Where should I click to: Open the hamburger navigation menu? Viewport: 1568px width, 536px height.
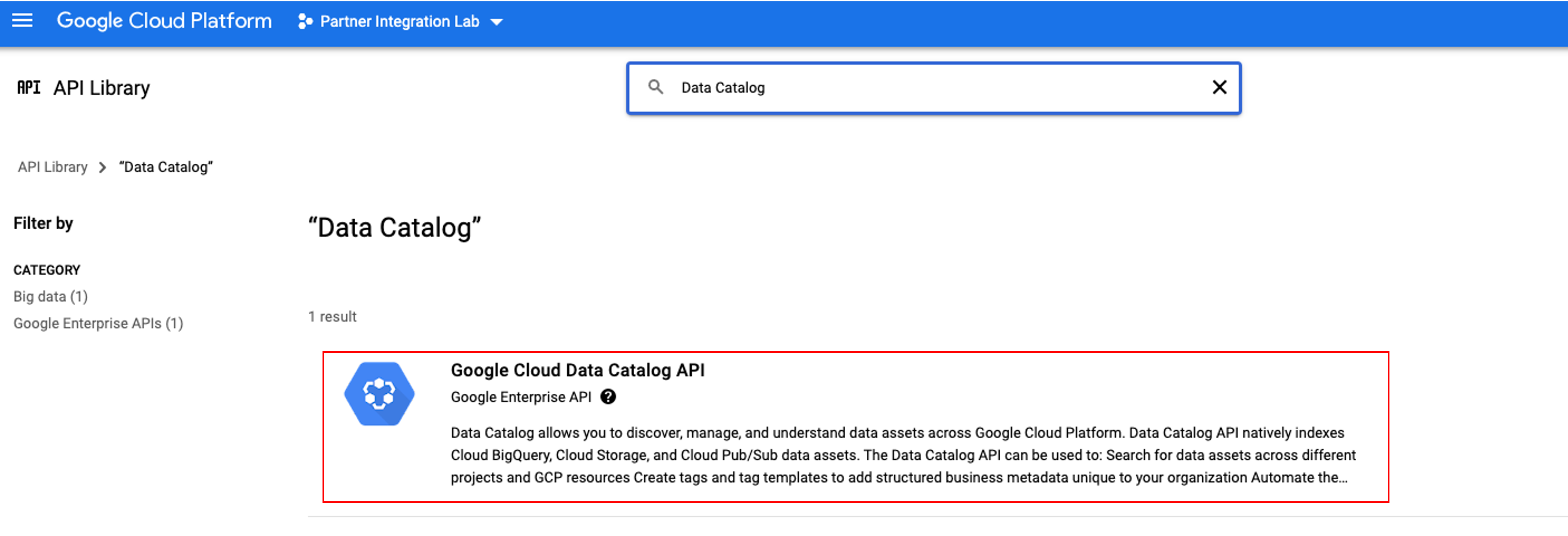22,21
